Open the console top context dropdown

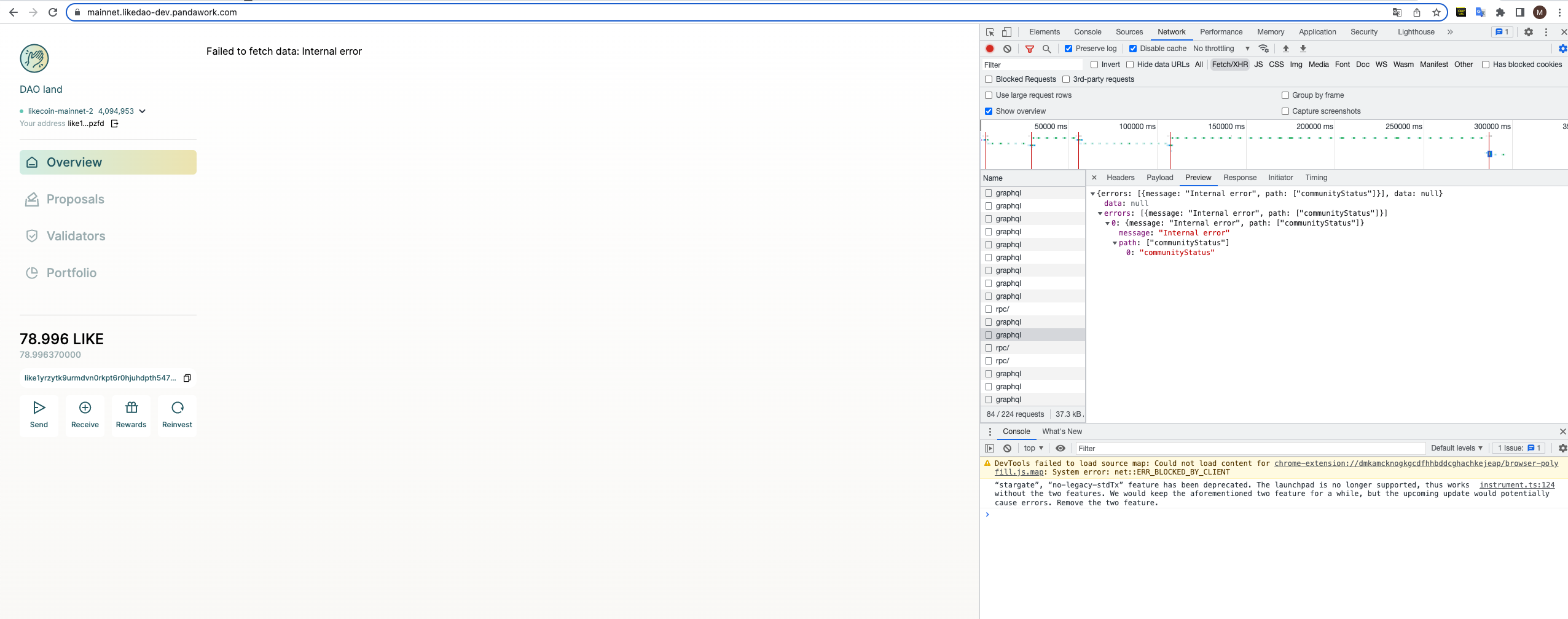(x=1033, y=448)
